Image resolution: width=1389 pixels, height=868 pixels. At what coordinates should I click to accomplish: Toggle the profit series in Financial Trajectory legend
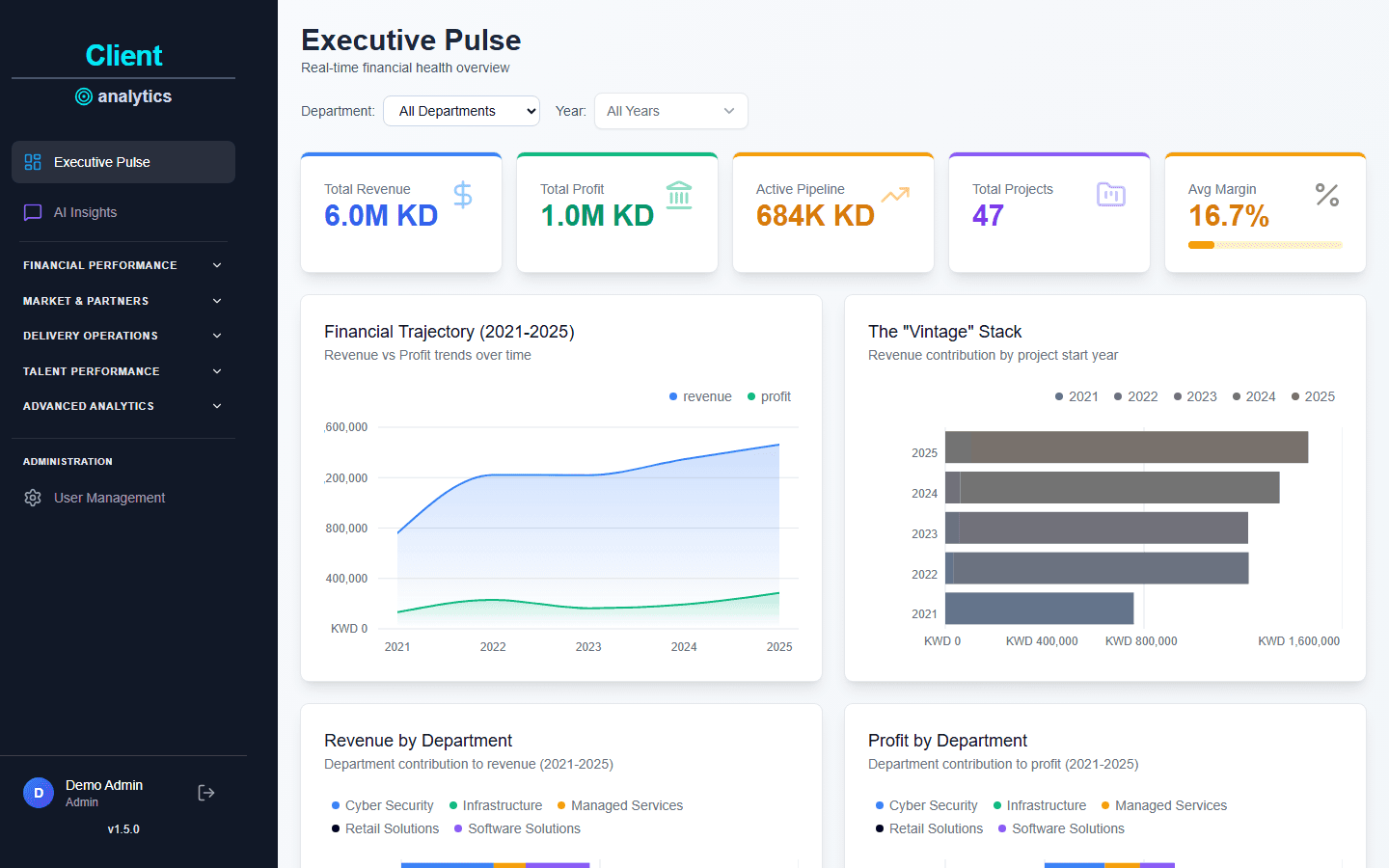pyautogui.click(x=769, y=396)
